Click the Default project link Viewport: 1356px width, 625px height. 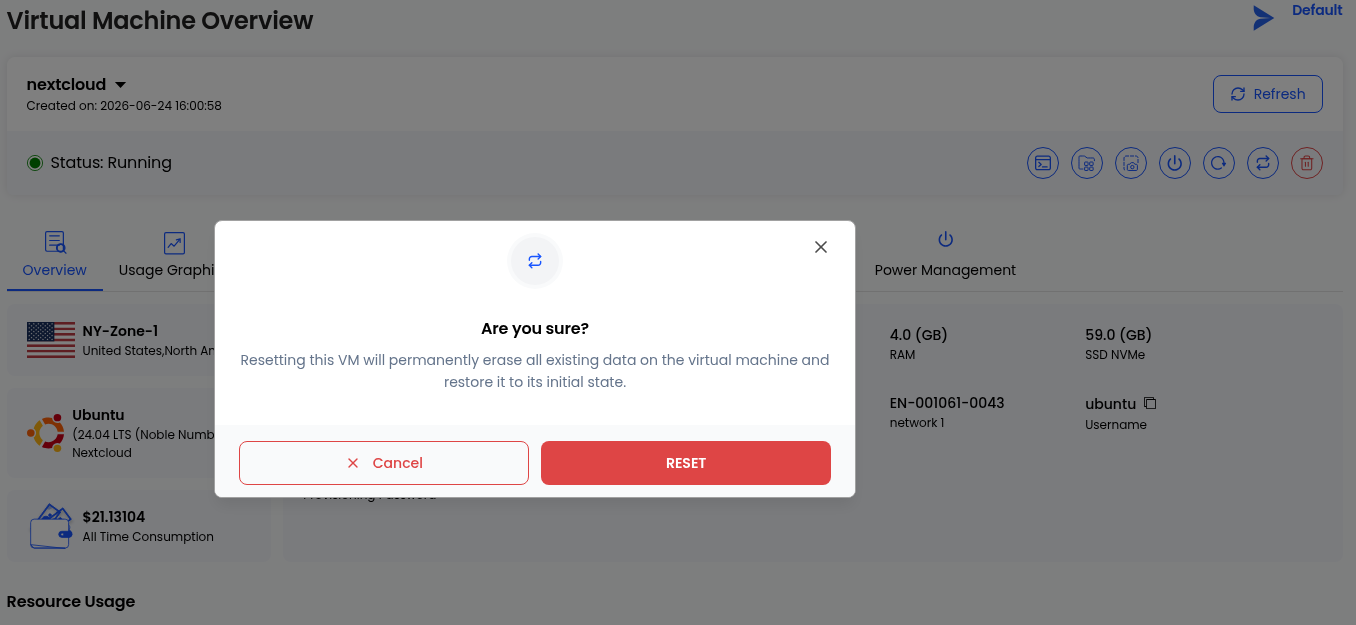pos(1317,10)
